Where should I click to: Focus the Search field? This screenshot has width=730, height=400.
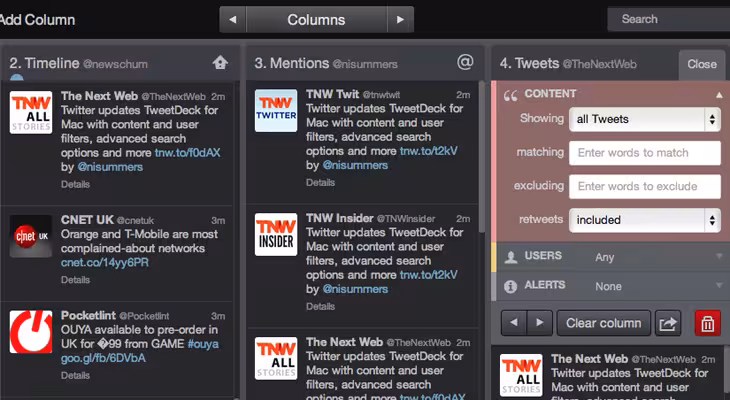tap(669, 20)
